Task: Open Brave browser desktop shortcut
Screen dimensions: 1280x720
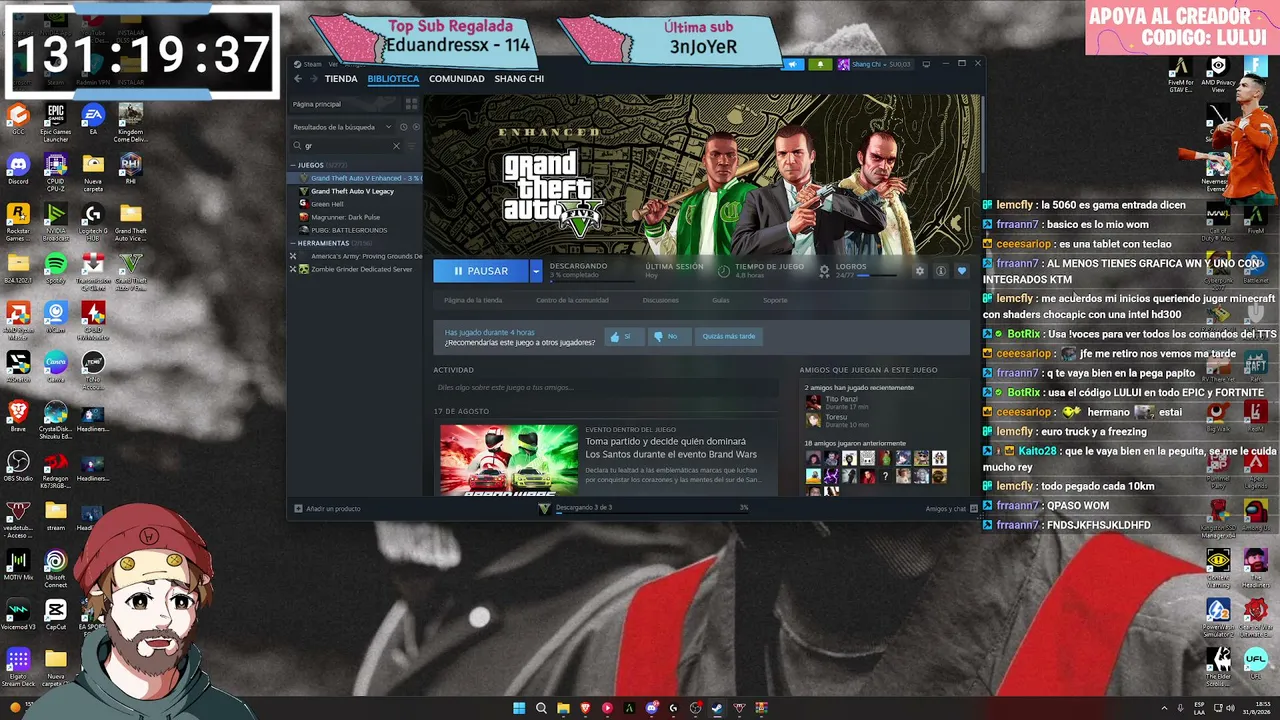Action: point(18,416)
